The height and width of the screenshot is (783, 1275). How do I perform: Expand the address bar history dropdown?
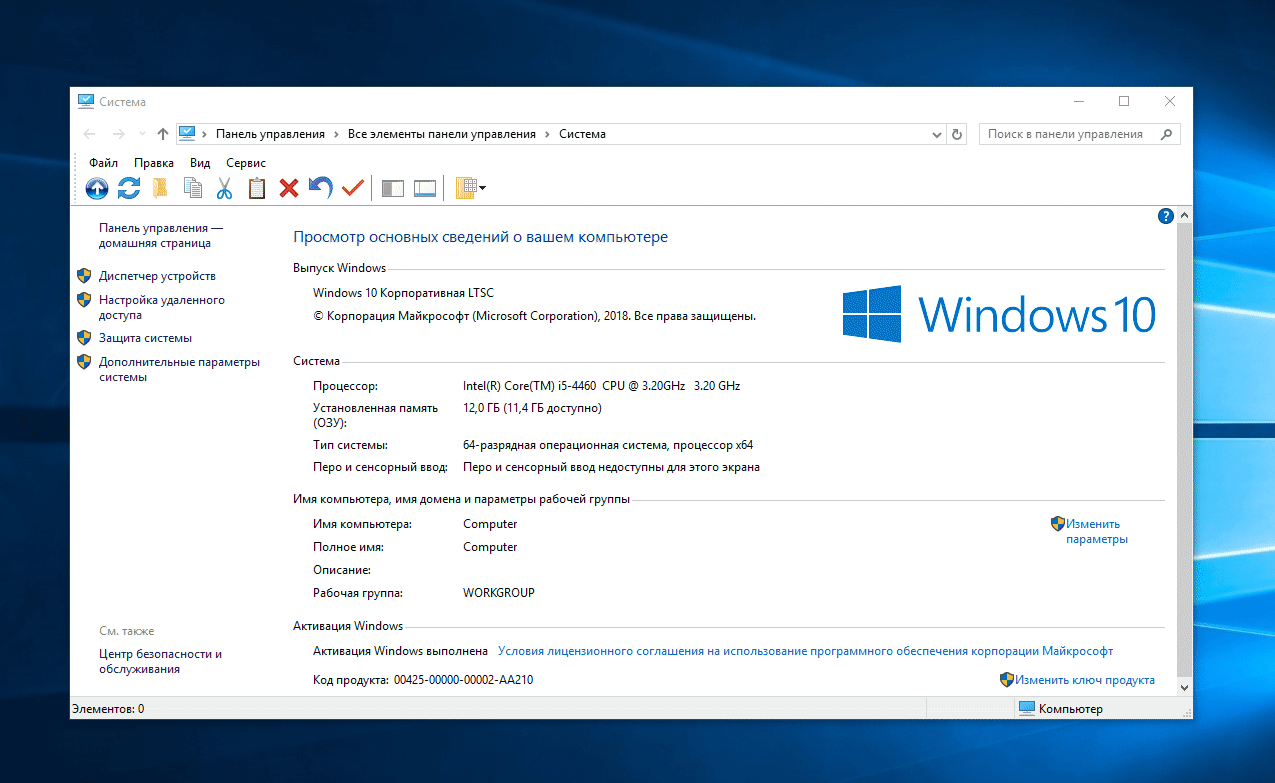[x=937, y=134]
